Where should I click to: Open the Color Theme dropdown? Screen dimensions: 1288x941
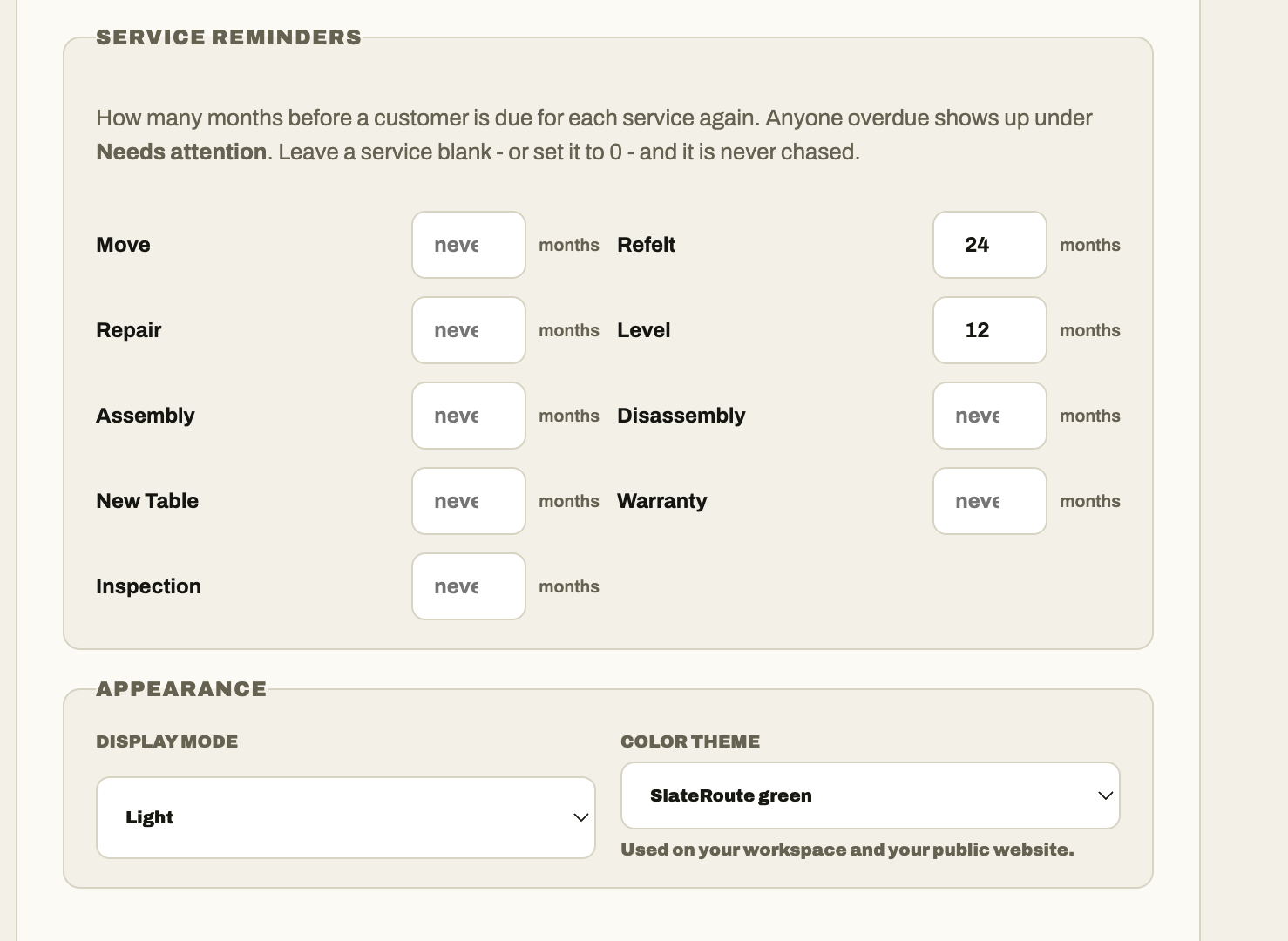pyautogui.click(x=871, y=795)
